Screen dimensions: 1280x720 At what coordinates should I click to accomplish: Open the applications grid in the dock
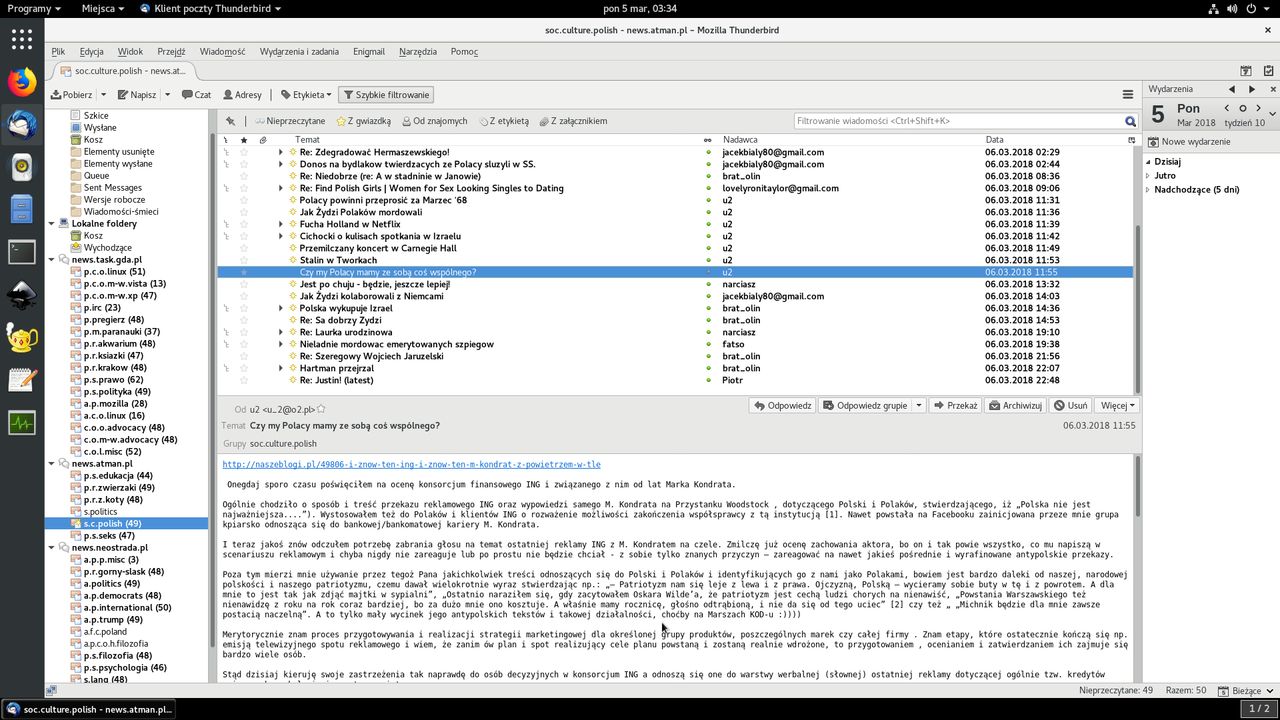pyautogui.click(x=22, y=40)
